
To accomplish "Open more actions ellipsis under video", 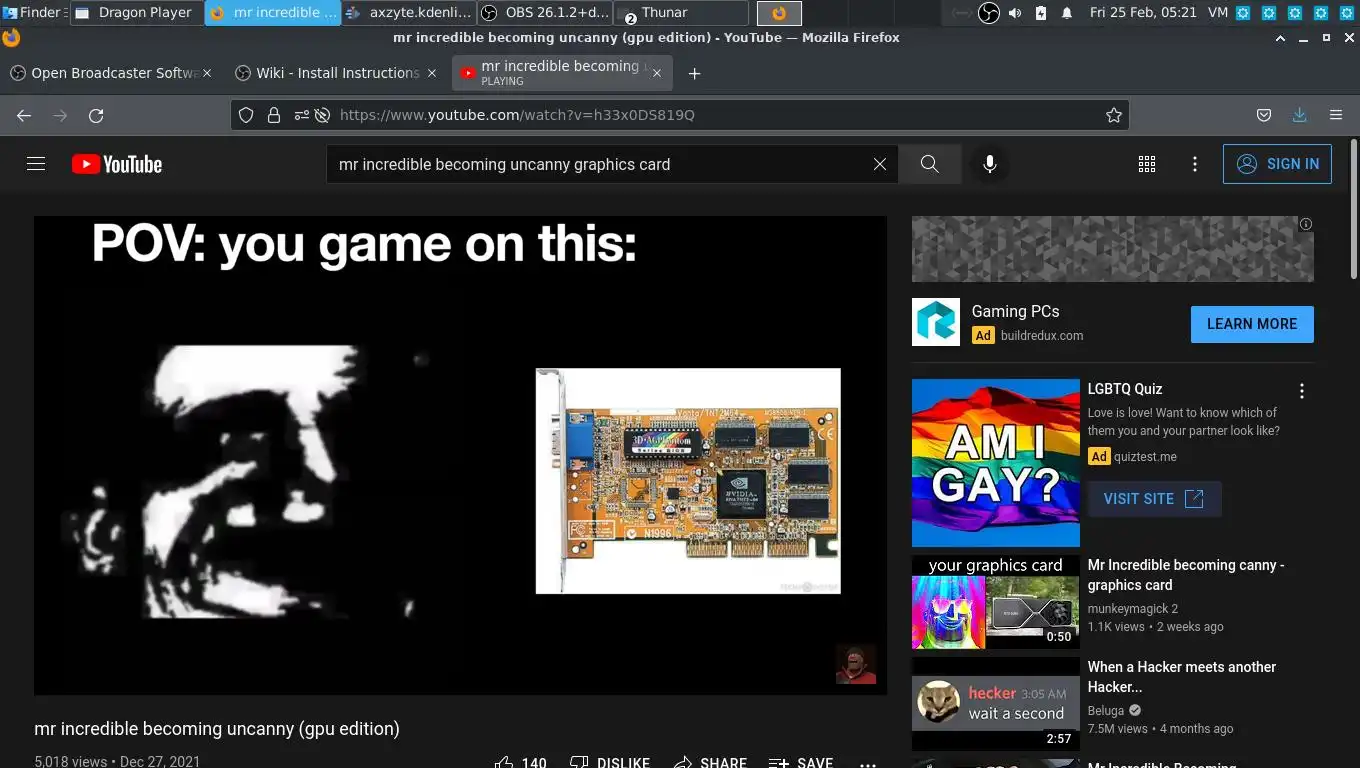I will point(868,763).
